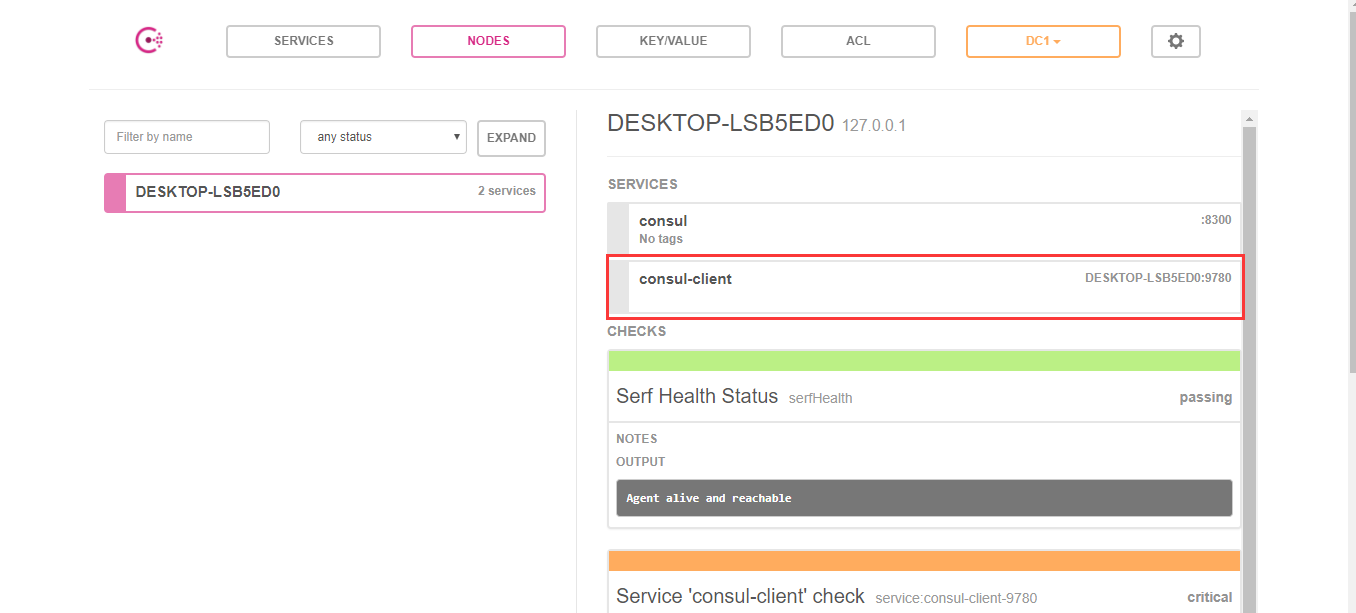Click the Service 'consul-client' check heading
The height and width of the screenshot is (613, 1356).
(x=740, y=596)
